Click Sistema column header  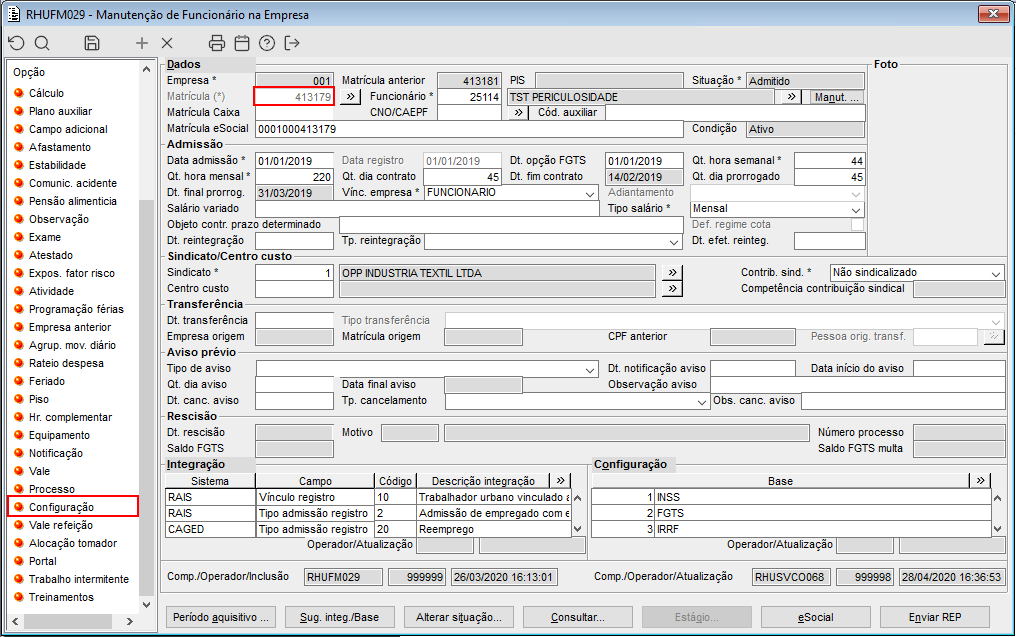coord(210,481)
